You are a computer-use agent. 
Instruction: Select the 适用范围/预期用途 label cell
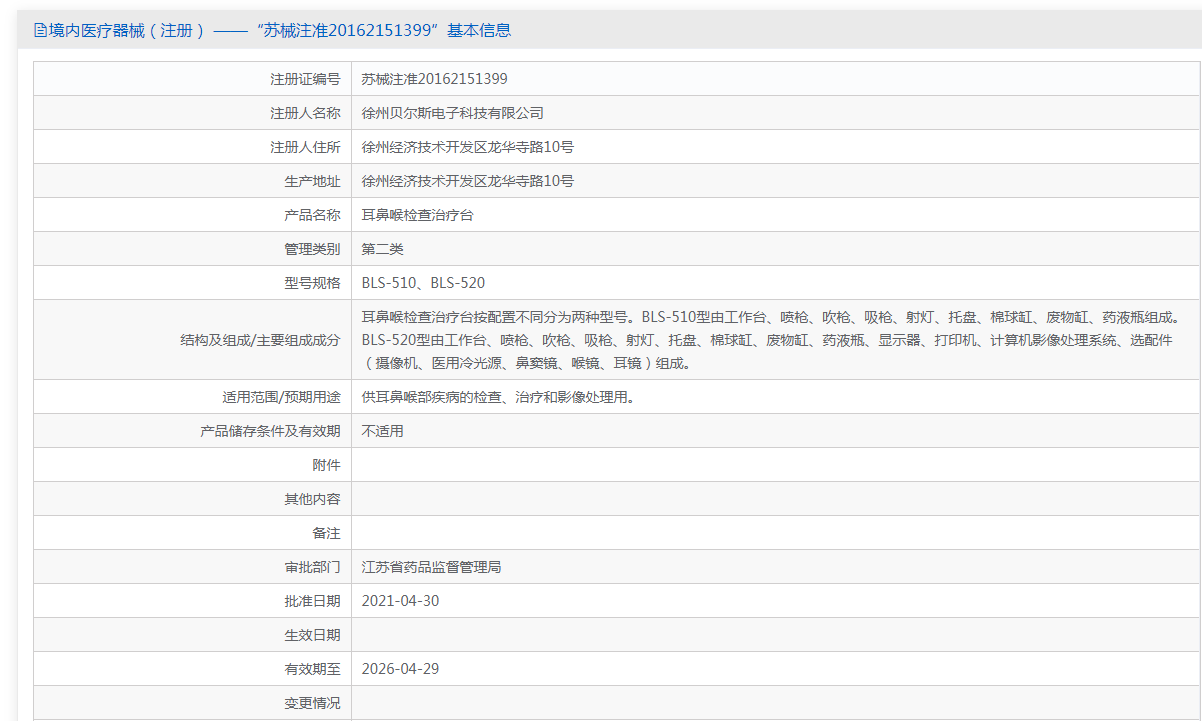(192, 397)
